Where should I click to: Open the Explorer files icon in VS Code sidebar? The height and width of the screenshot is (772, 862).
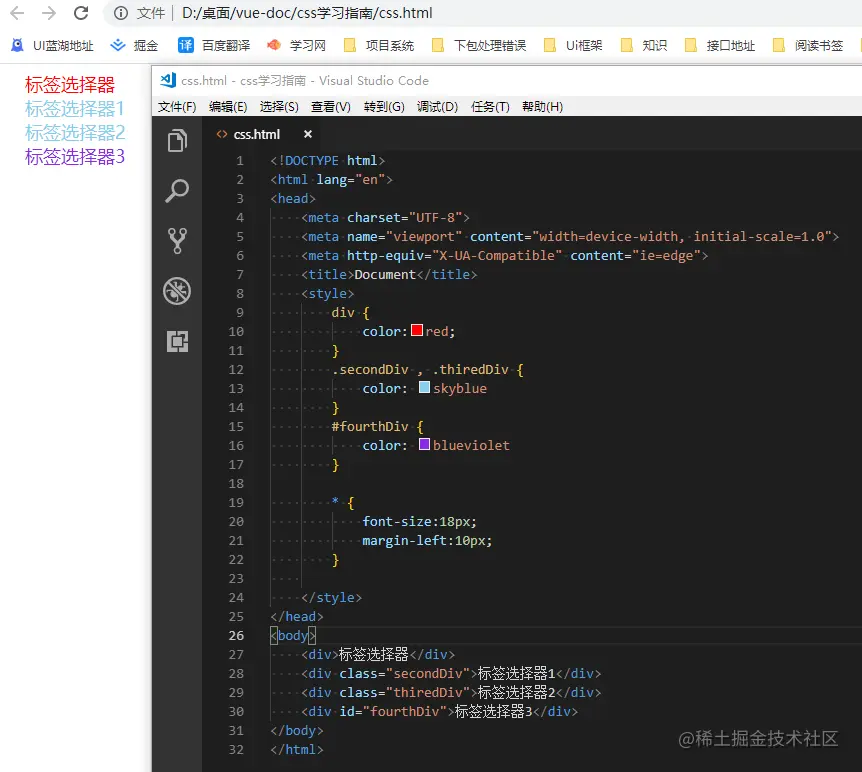click(177, 140)
